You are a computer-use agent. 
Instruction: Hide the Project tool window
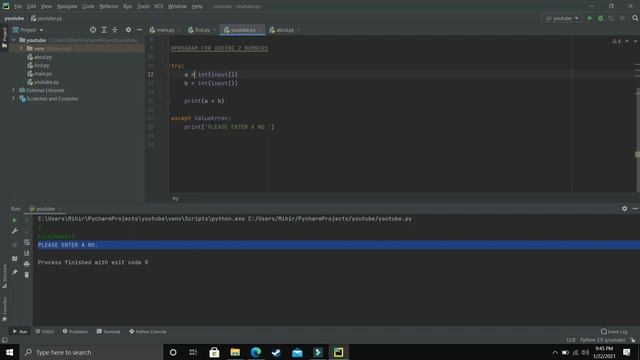[x=139, y=30]
